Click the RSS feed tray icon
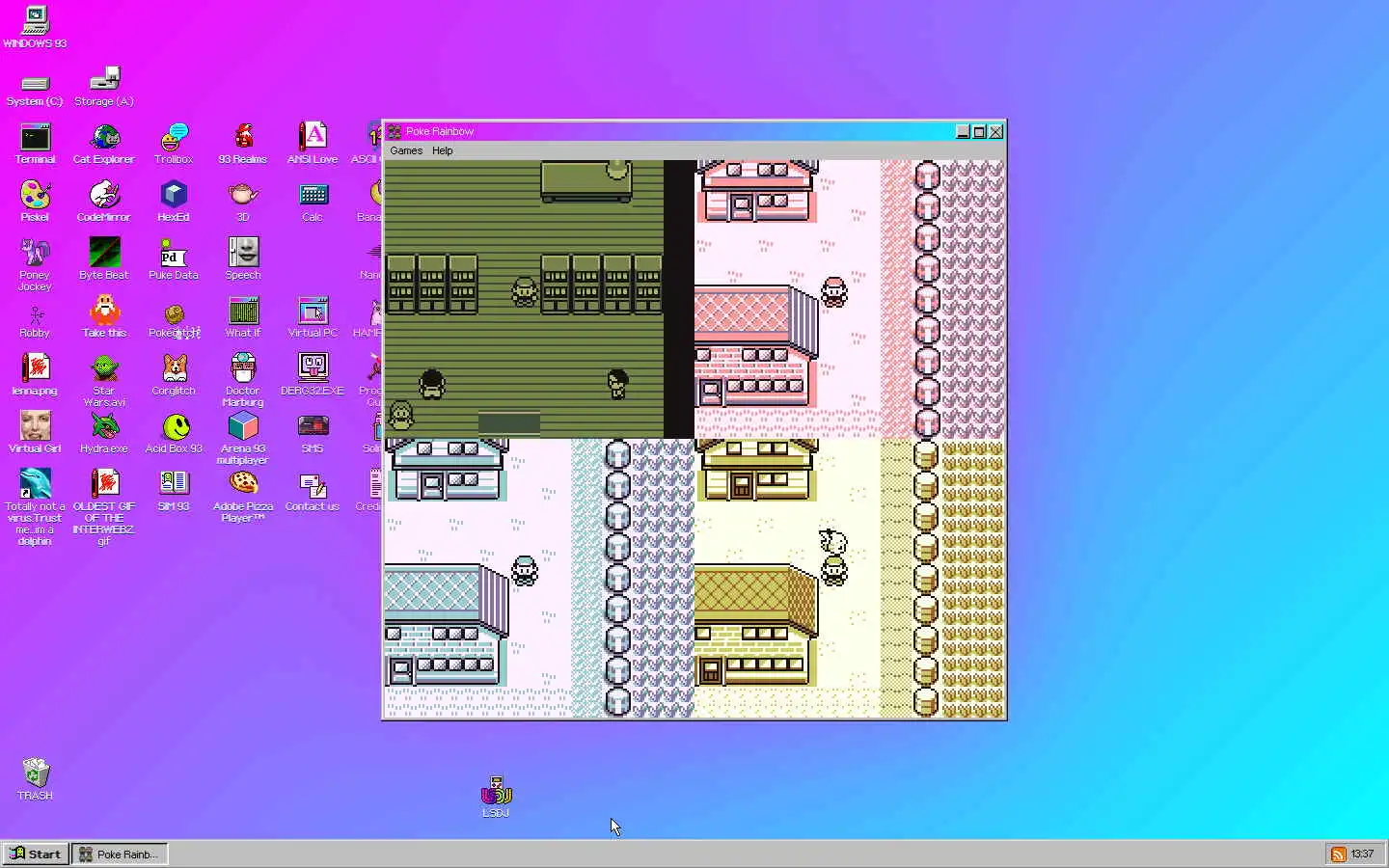Image resolution: width=1389 pixels, height=868 pixels. [1338, 854]
